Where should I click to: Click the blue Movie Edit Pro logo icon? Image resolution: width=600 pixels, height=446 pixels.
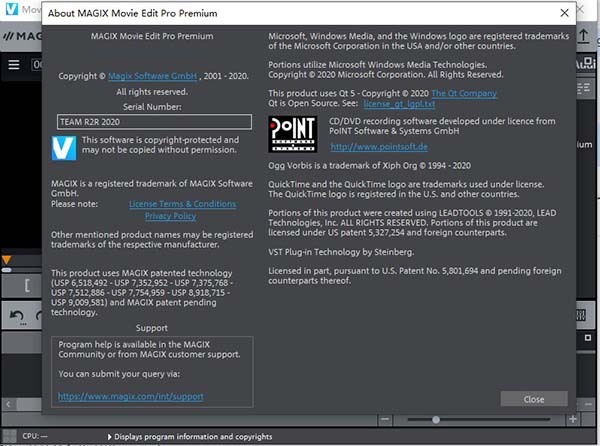point(64,148)
